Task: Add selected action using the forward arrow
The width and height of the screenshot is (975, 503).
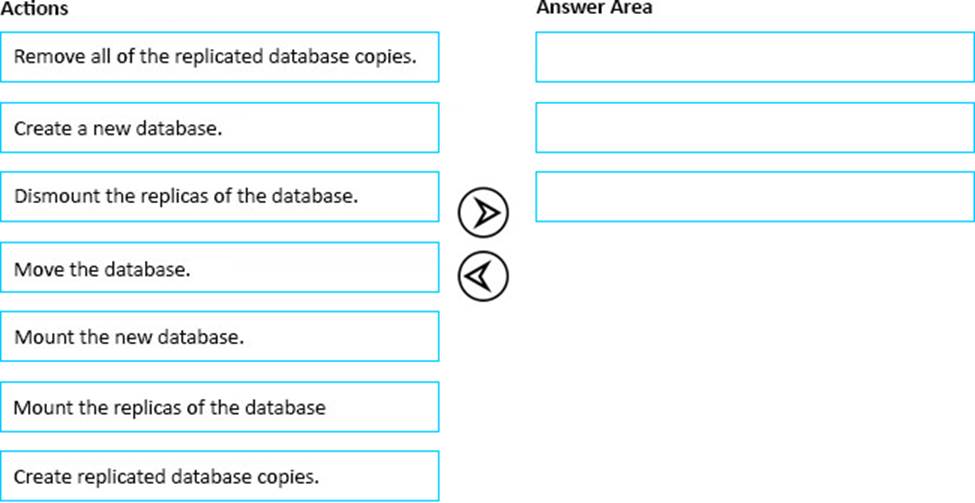Action: pos(483,212)
